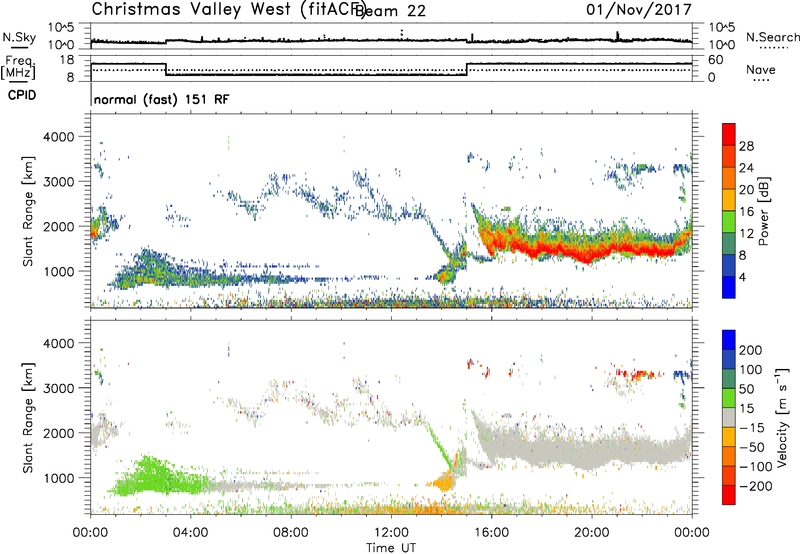Click the 'Nave' legend label
Viewport: 800px width, 554px height.
[760, 70]
